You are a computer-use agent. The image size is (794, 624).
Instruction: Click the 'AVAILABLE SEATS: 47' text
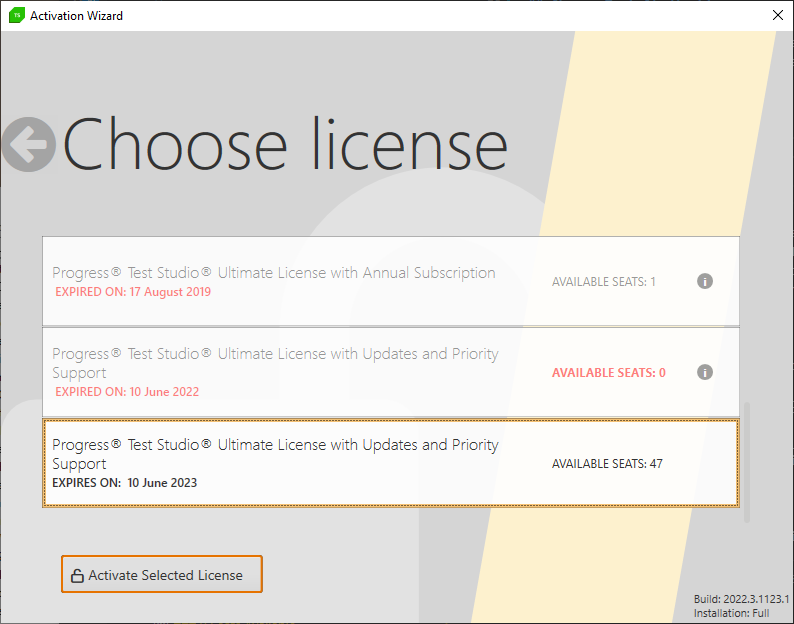click(607, 463)
